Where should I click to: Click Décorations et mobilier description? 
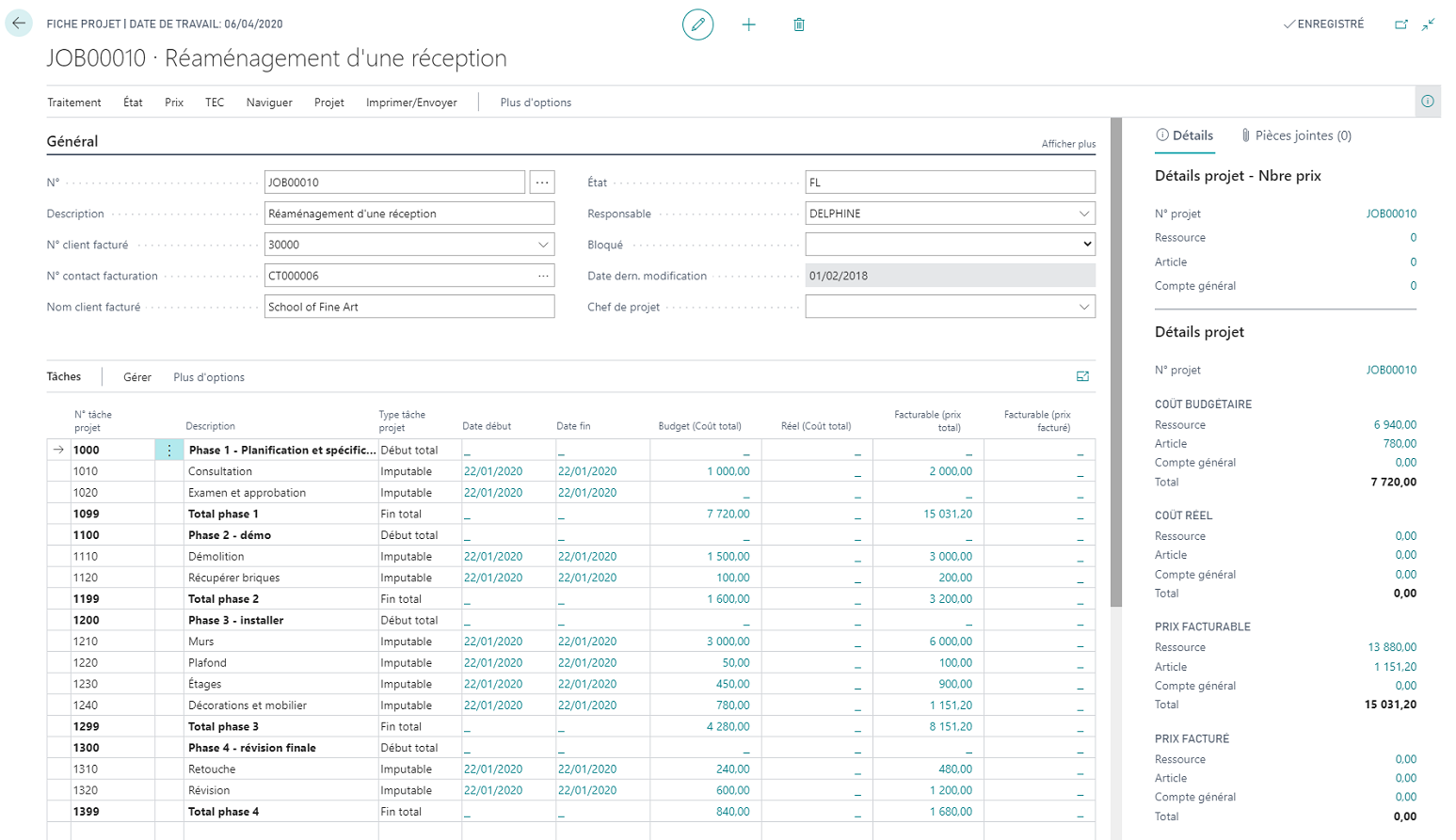pos(280,705)
